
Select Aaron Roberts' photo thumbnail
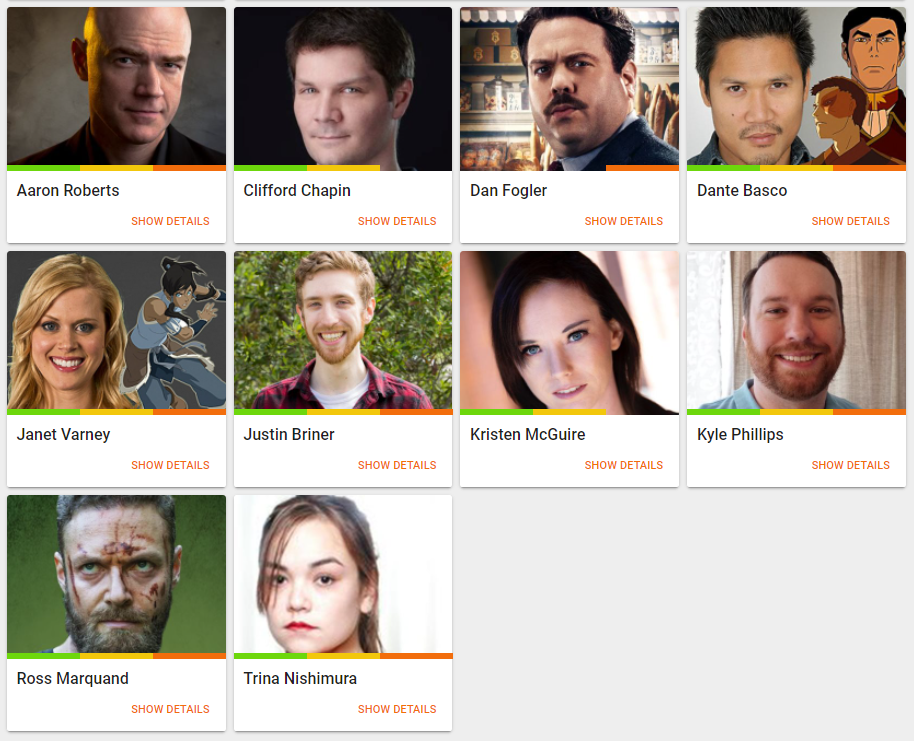[x=117, y=86]
